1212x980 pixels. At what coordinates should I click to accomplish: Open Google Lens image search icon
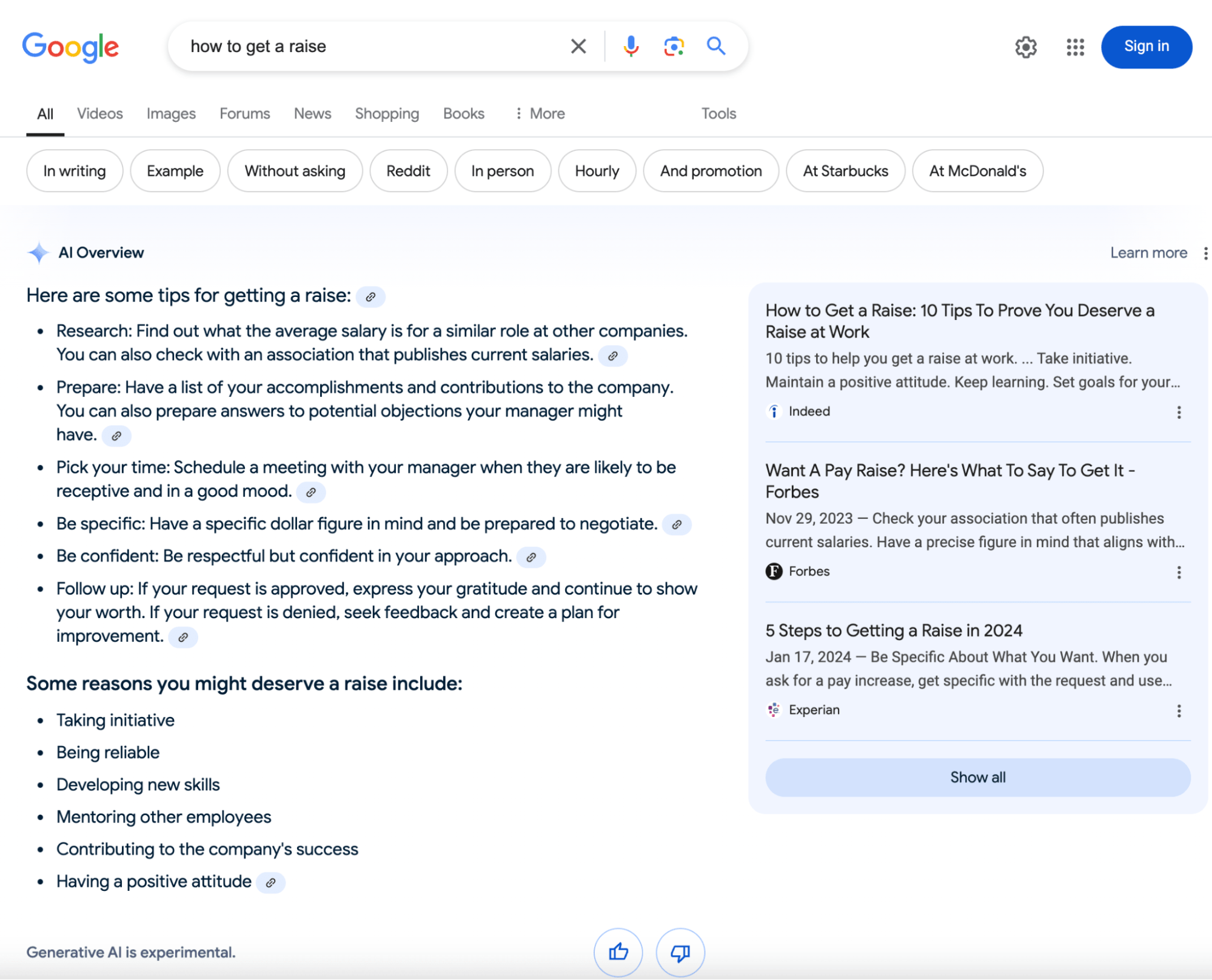[674, 46]
